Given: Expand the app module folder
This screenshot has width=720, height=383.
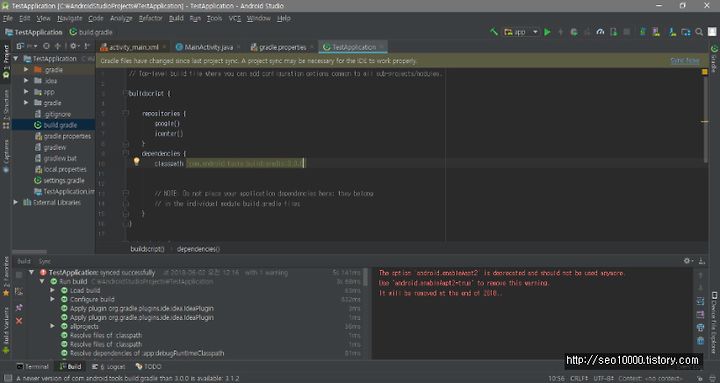Looking at the screenshot, I should [26, 91].
